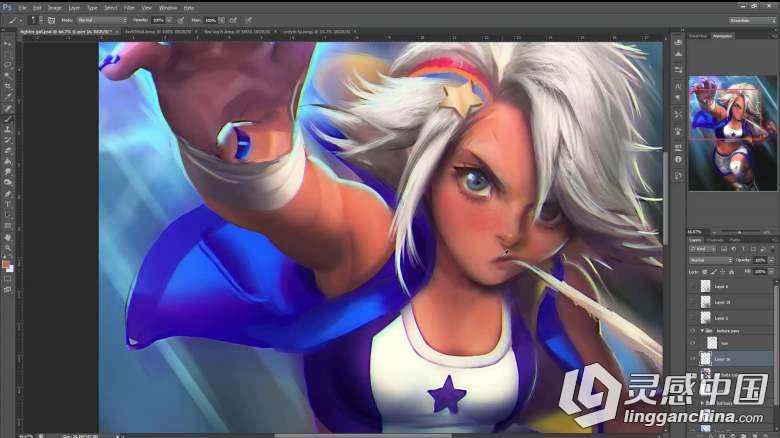Open brush Opacity slider arrow

click(169, 20)
